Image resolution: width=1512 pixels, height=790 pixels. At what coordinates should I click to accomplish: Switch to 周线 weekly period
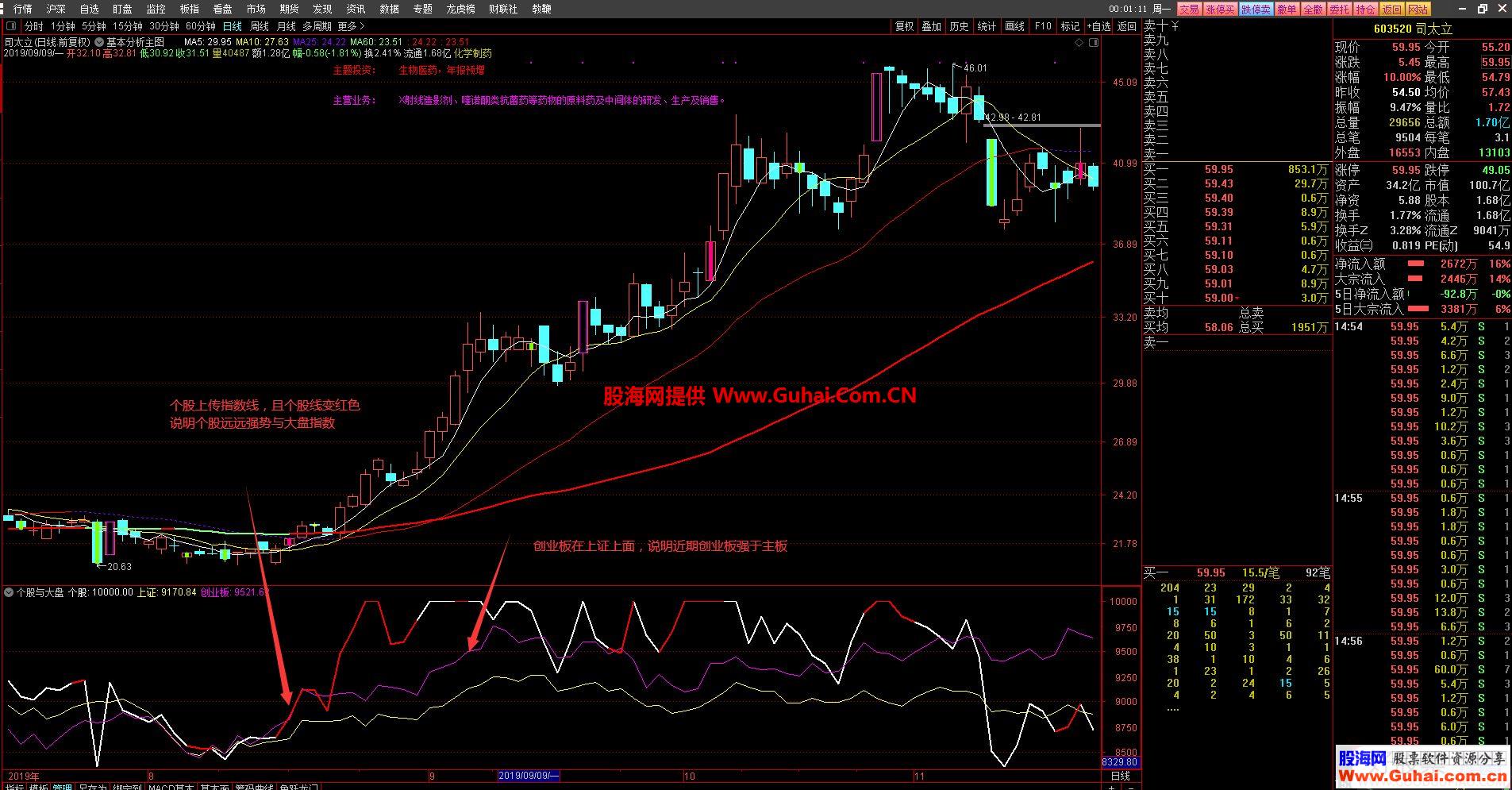coord(260,26)
